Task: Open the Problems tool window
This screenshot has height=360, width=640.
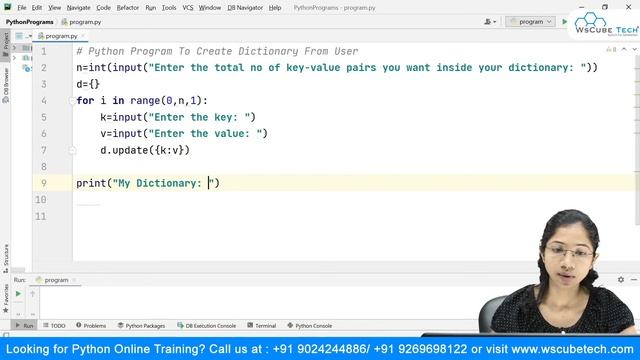Action: click(x=91, y=326)
